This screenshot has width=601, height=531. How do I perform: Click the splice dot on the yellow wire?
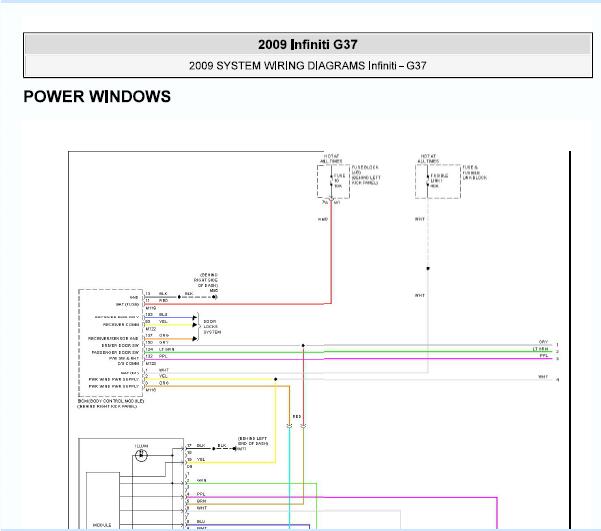pos(276,379)
